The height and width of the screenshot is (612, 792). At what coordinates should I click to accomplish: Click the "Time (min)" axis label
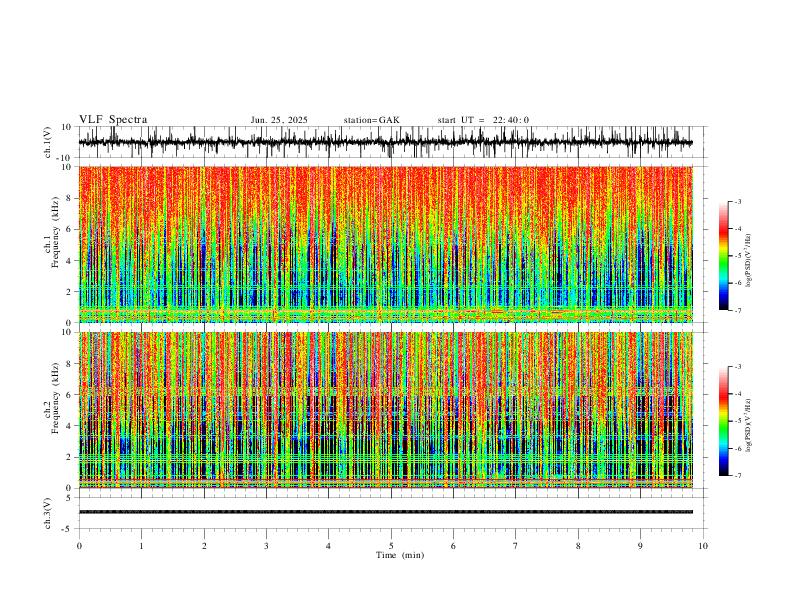[x=400, y=555]
